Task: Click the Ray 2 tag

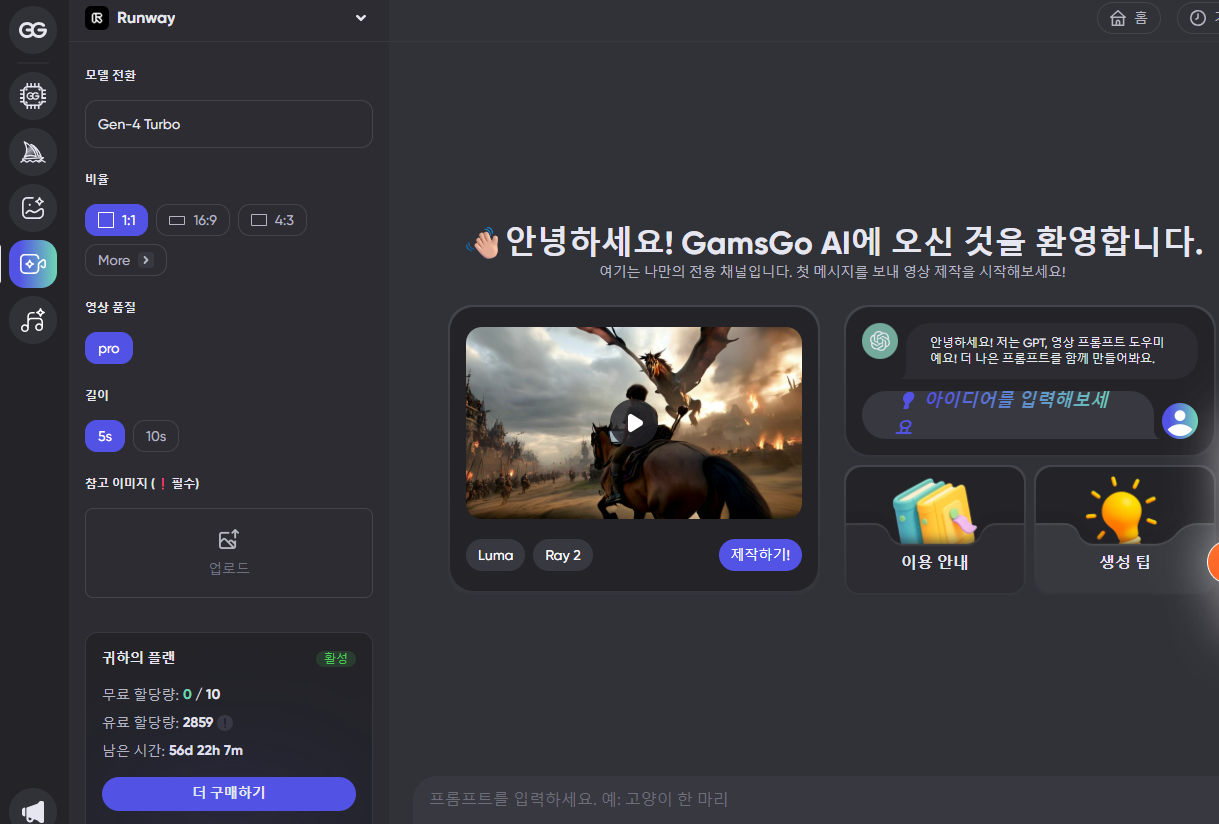Action: click(x=563, y=555)
